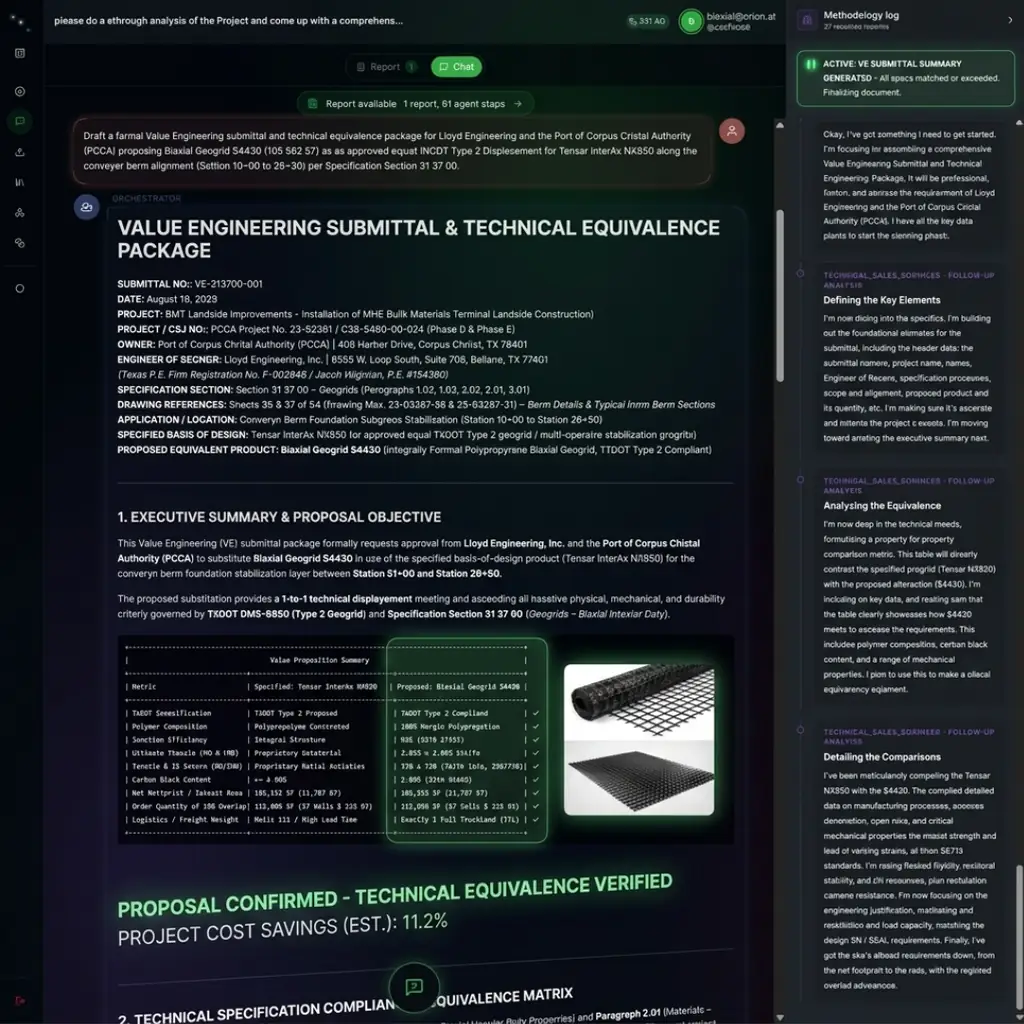1024x1024 pixels.
Task: Click the checkmark beside the Type 2 Compliant row
Action: click(x=536, y=713)
